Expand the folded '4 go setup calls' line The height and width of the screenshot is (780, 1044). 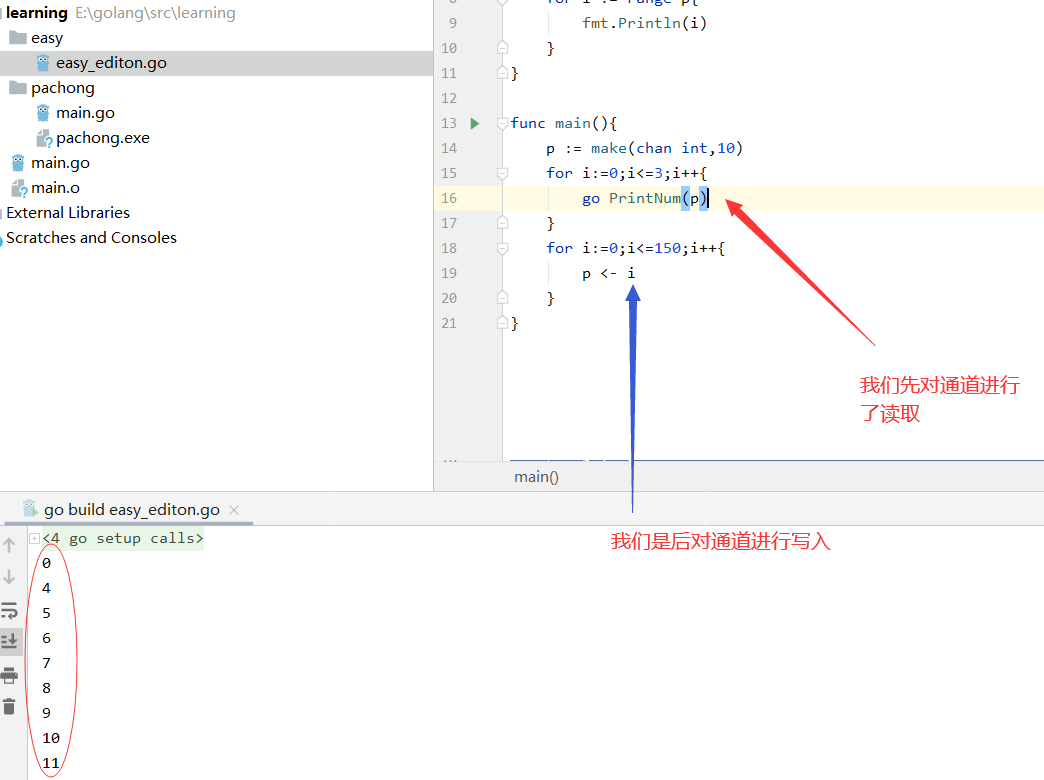[x=35, y=538]
